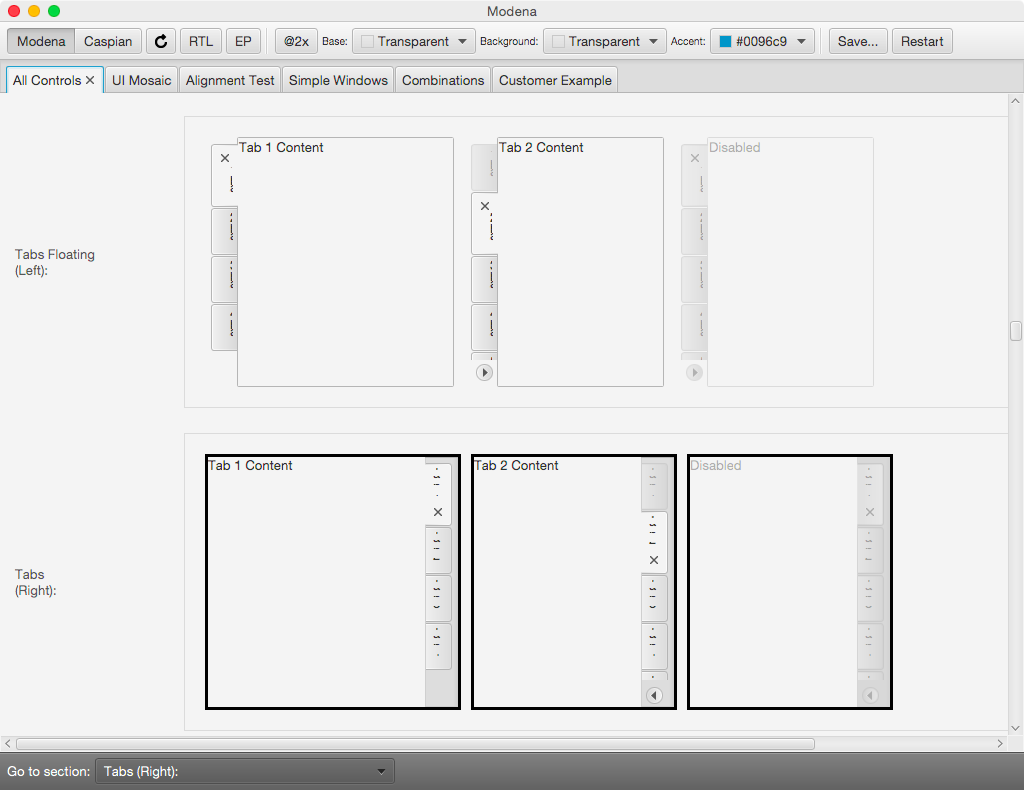The height and width of the screenshot is (790, 1024).
Task: Open the Background color dropdown
Action: click(x=605, y=41)
